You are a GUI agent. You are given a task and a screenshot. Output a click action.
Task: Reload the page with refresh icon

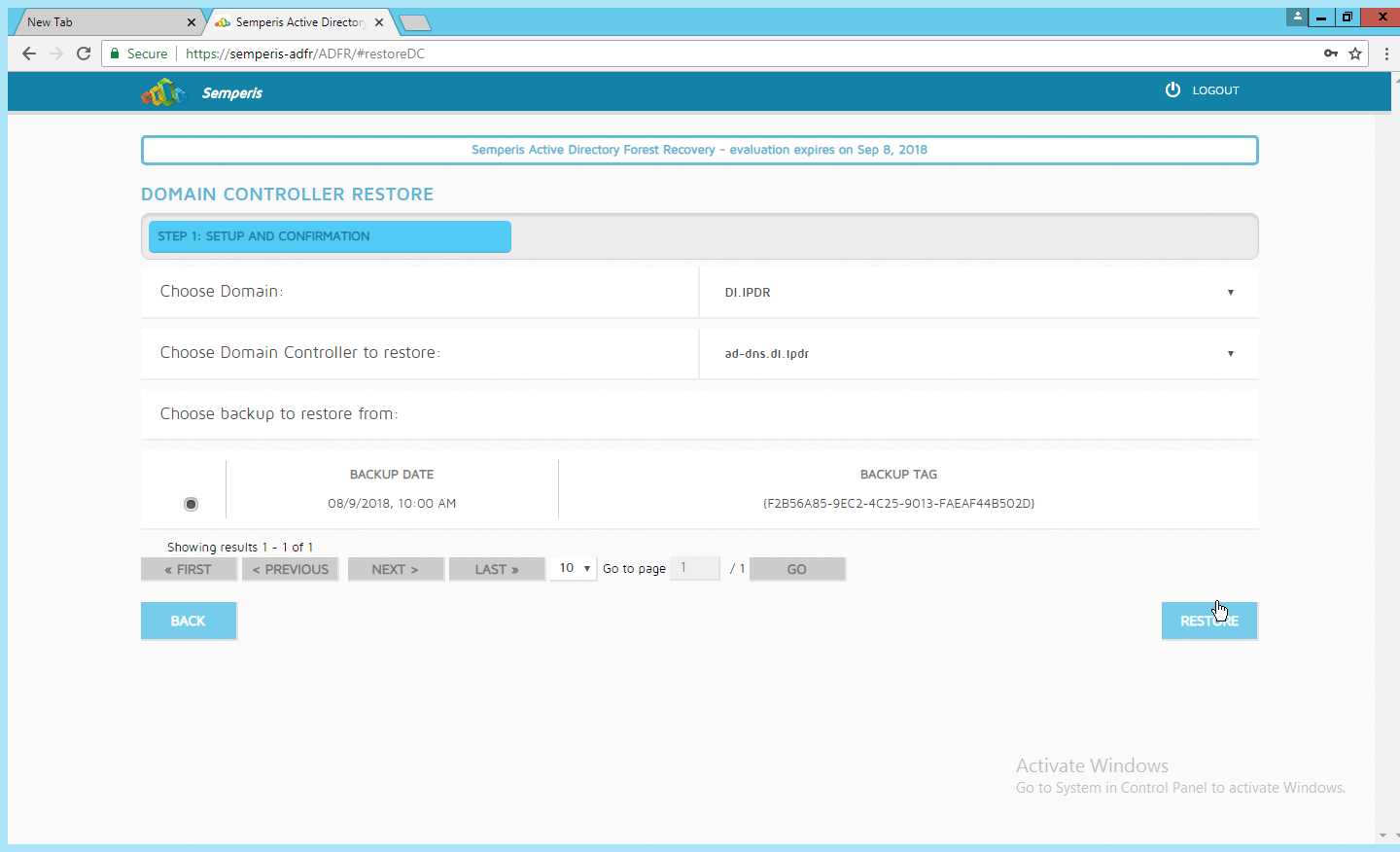pyautogui.click(x=84, y=53)
